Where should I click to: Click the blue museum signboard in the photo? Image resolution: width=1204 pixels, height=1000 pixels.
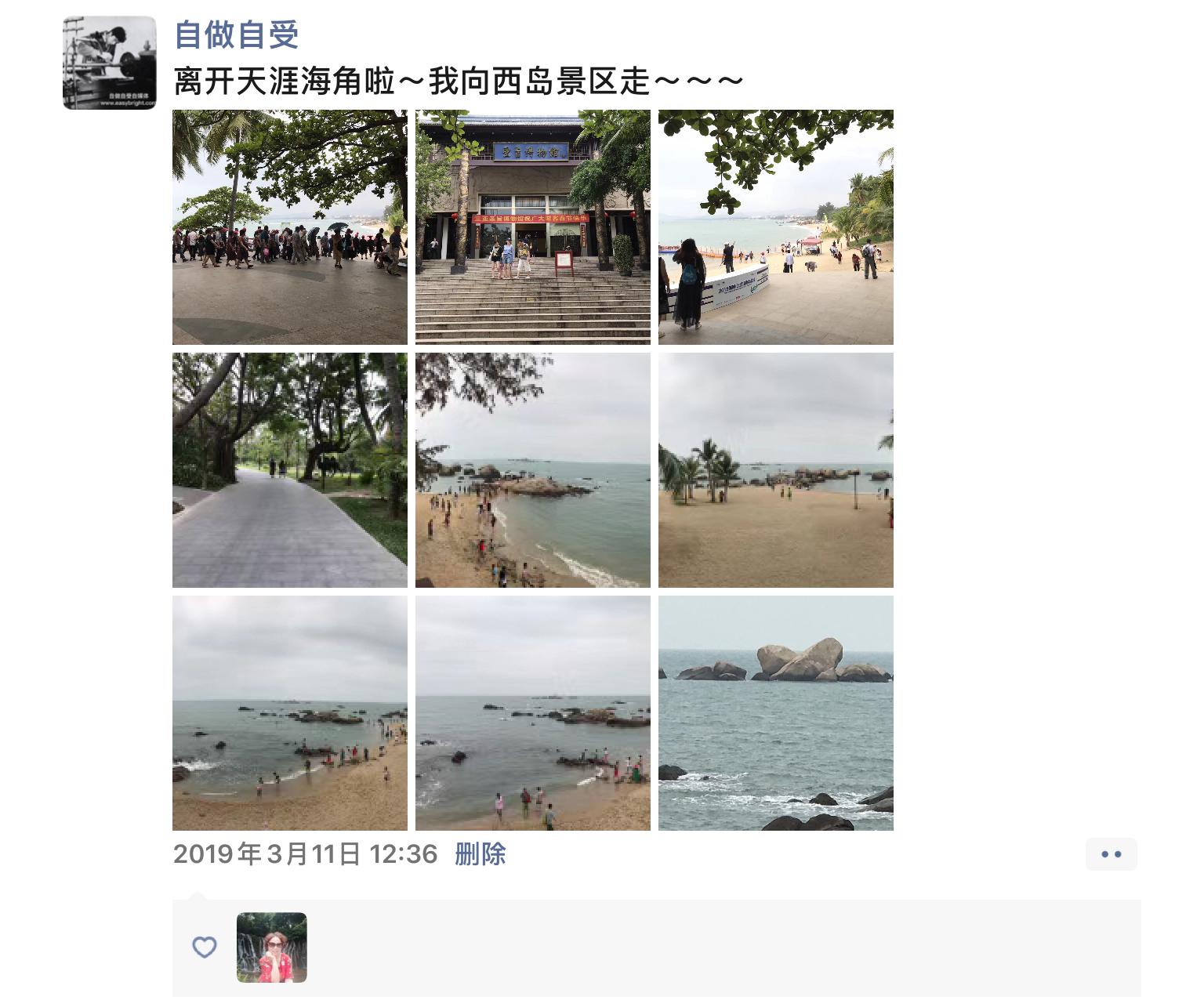[x=530, y=151]
